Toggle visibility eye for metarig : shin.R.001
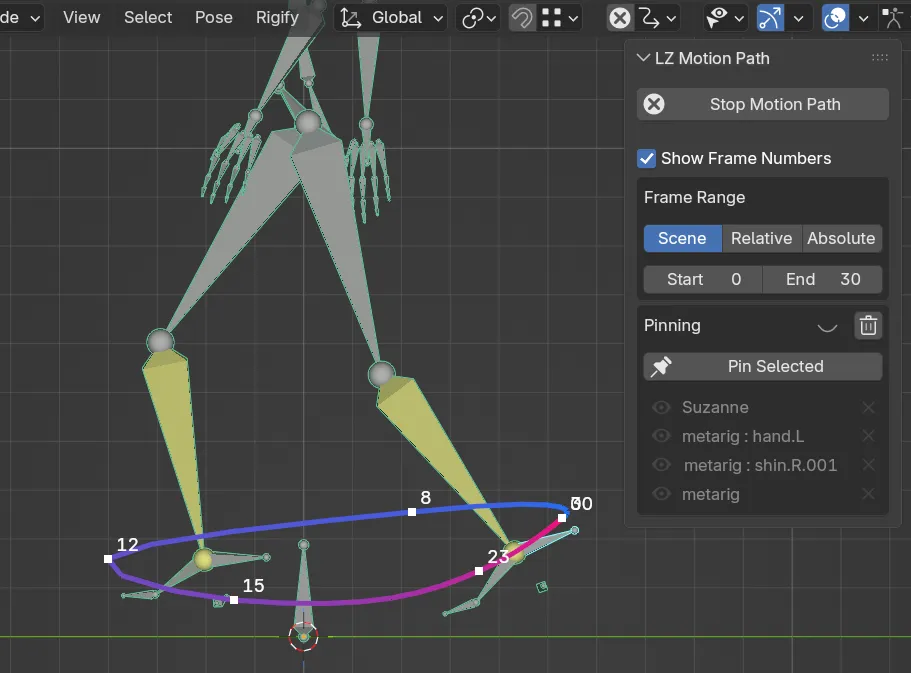Viewport: 911px width, 673px height. 661,465
